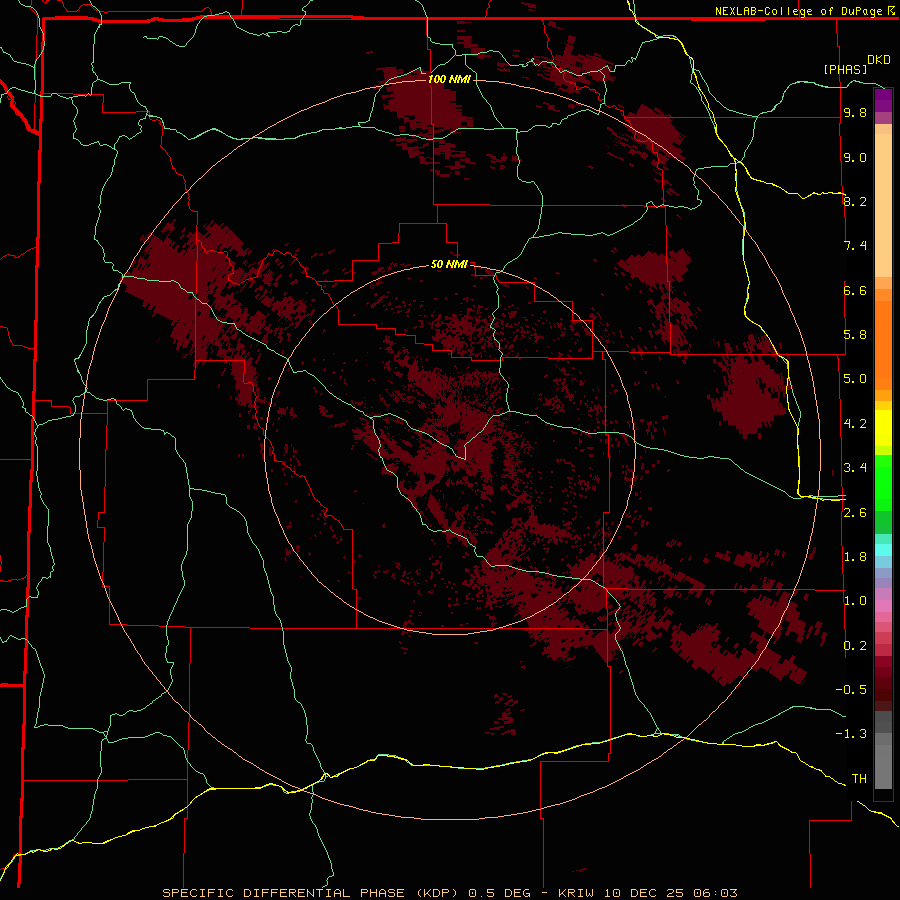
Task: Click the 5.8 value on color scale
Action: point(855,335)
